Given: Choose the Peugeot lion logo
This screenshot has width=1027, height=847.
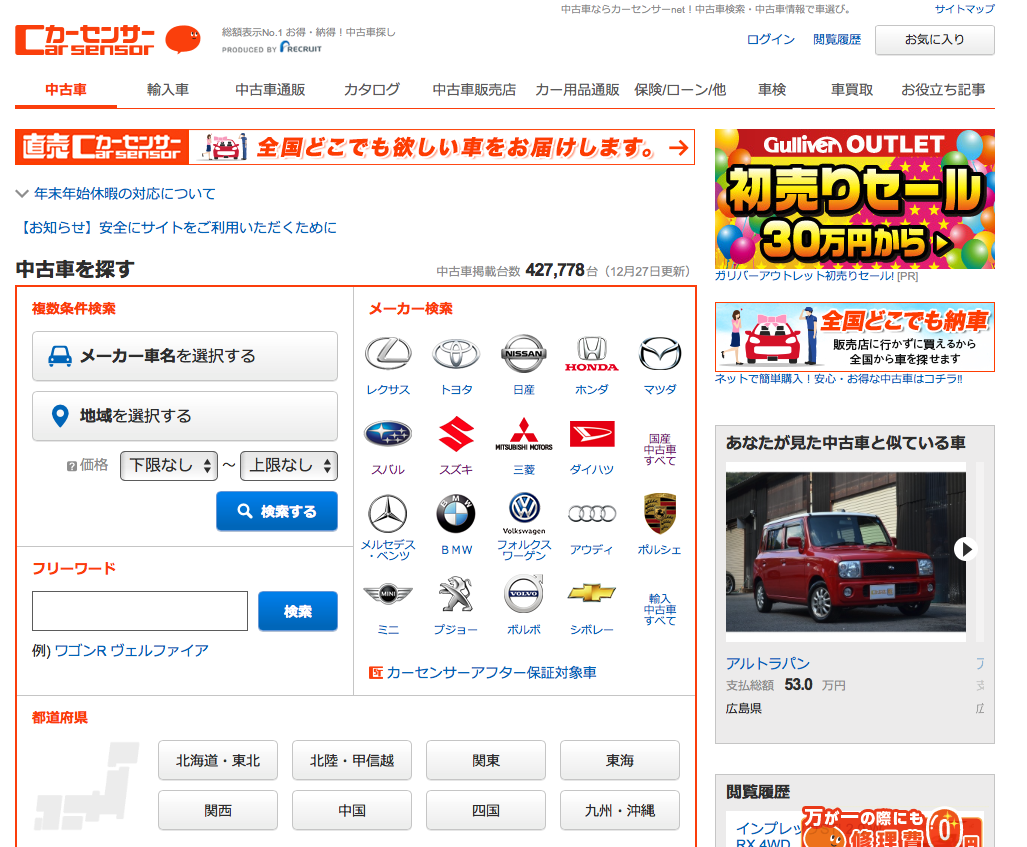Looking at the screenshot, I should coord(456,593).
